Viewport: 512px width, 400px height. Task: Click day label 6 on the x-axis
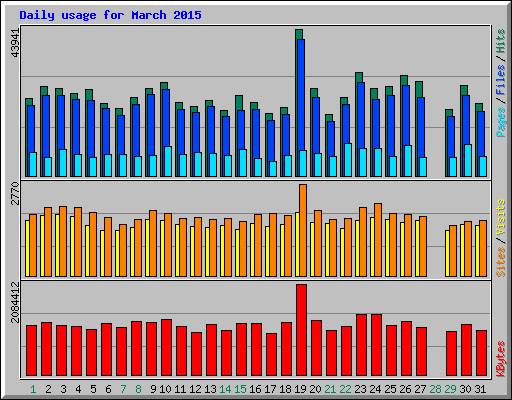[x=108, y=389]
